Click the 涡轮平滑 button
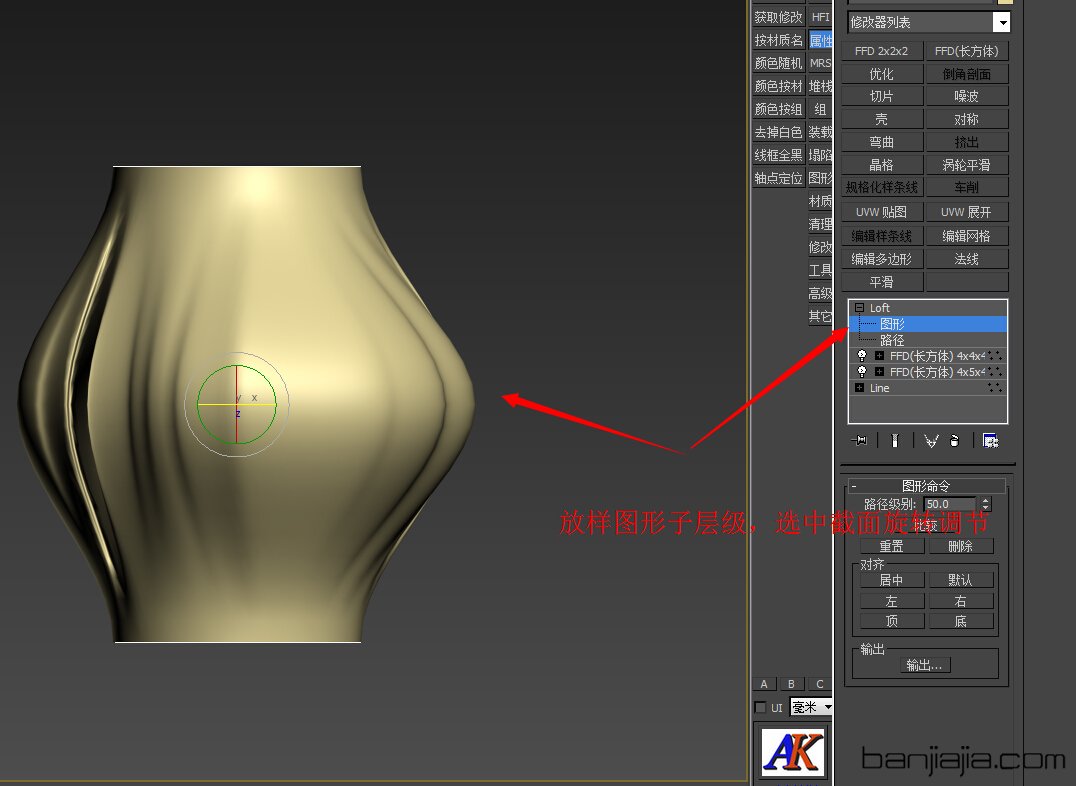The width and height of the screenshot is (1076, 786). (x=966, y=165)
